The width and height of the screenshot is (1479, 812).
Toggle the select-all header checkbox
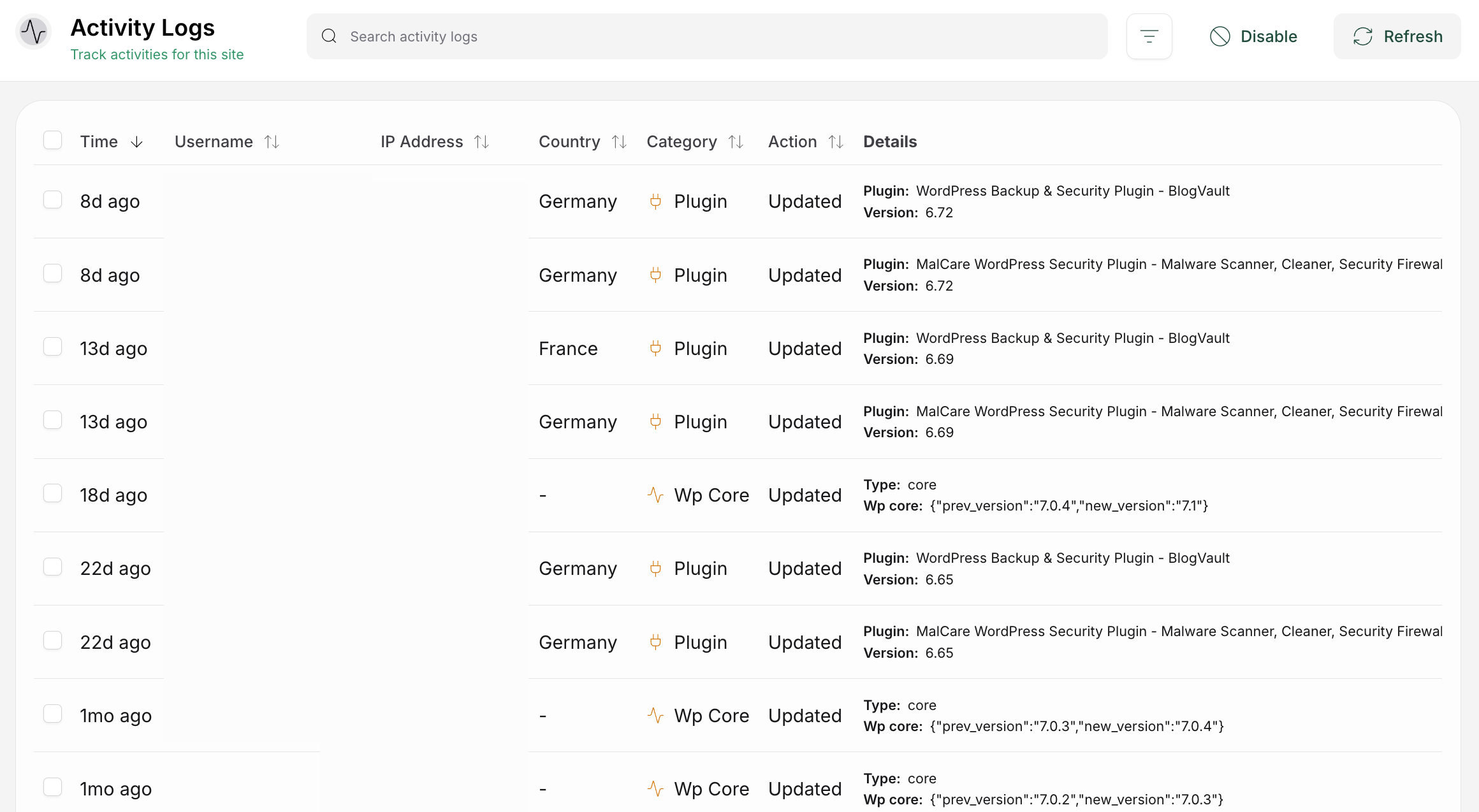(52, 140)
